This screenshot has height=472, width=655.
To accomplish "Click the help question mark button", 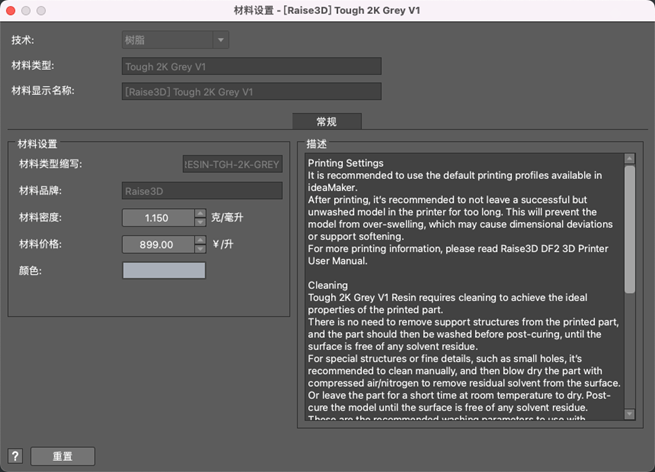I will pyautogui.click(x=15, y=456).
